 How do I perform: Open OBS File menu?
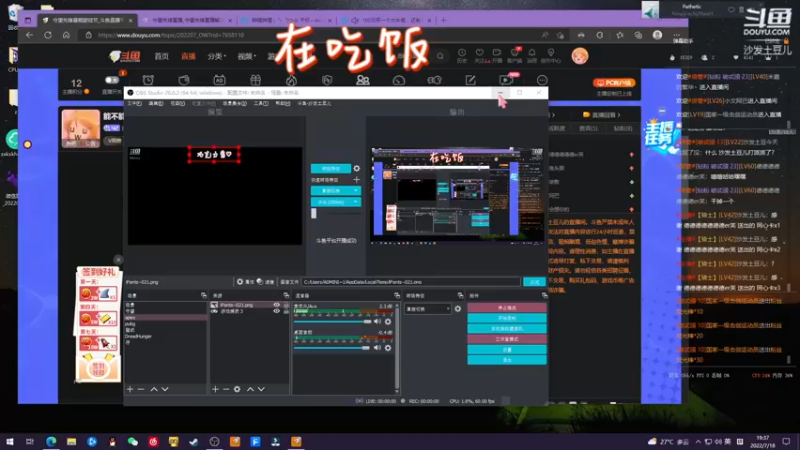(x=134, y=103)
